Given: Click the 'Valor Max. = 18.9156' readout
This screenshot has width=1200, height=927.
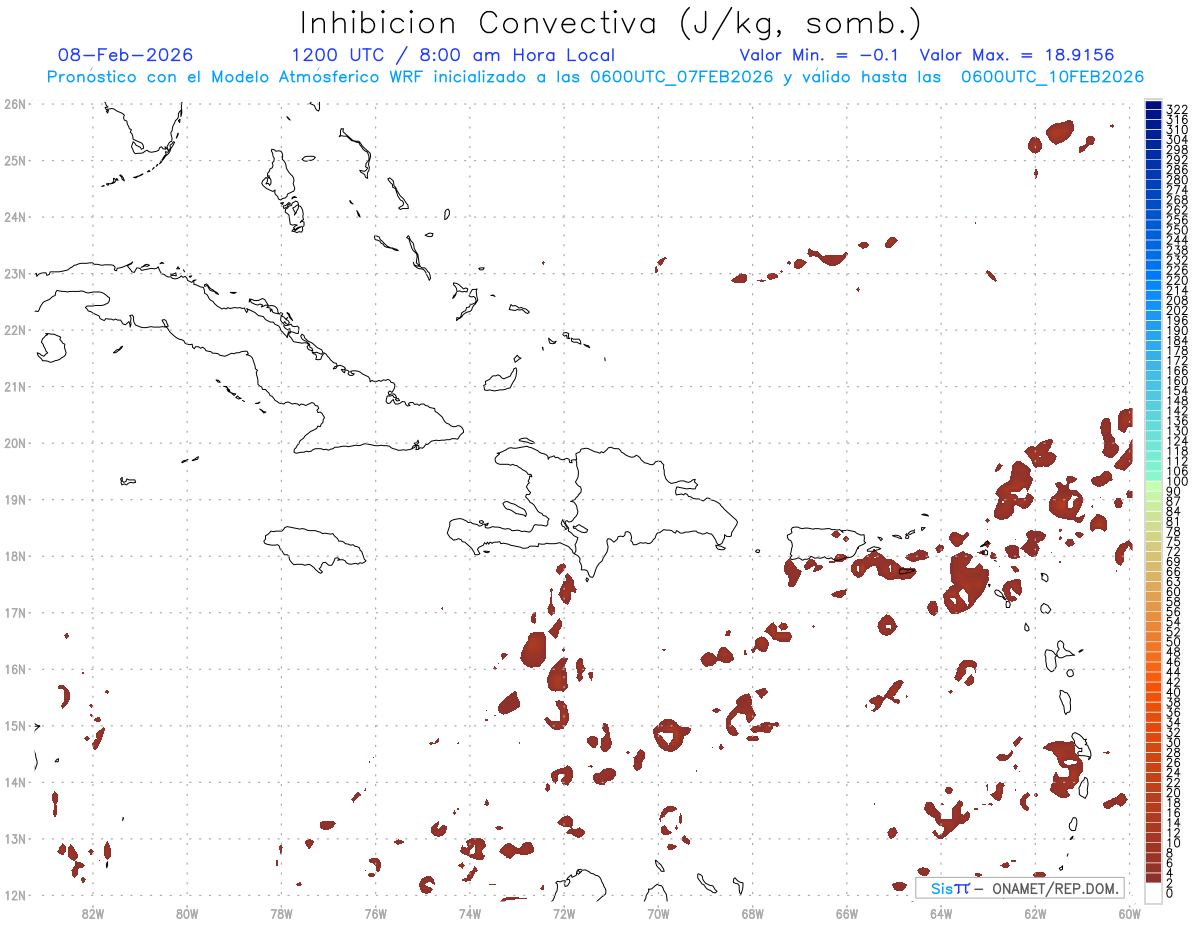Looking at the screenshot, I should tap(1017, 55).
